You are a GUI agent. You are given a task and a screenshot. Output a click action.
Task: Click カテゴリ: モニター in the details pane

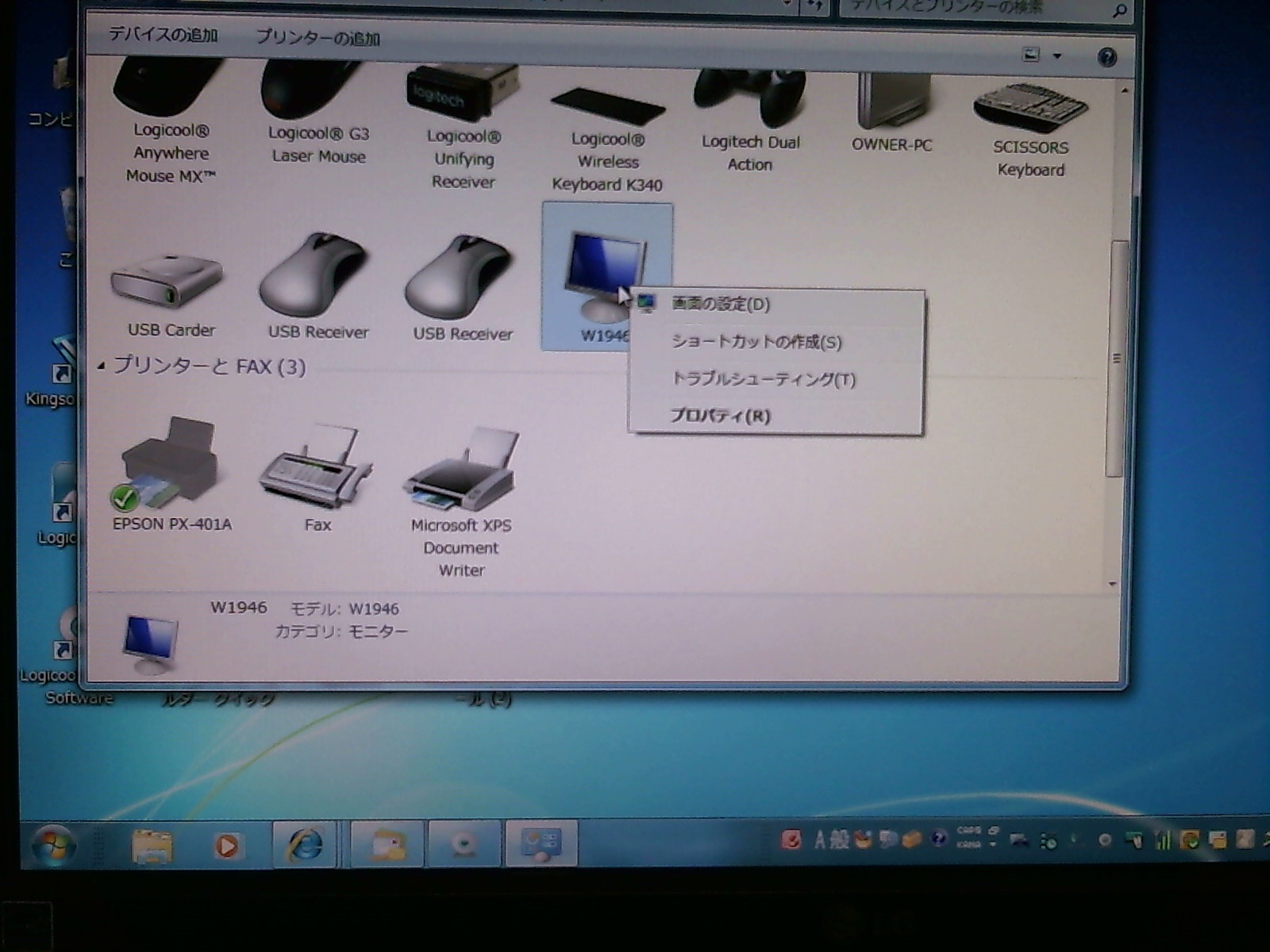[x=341, y=632]
